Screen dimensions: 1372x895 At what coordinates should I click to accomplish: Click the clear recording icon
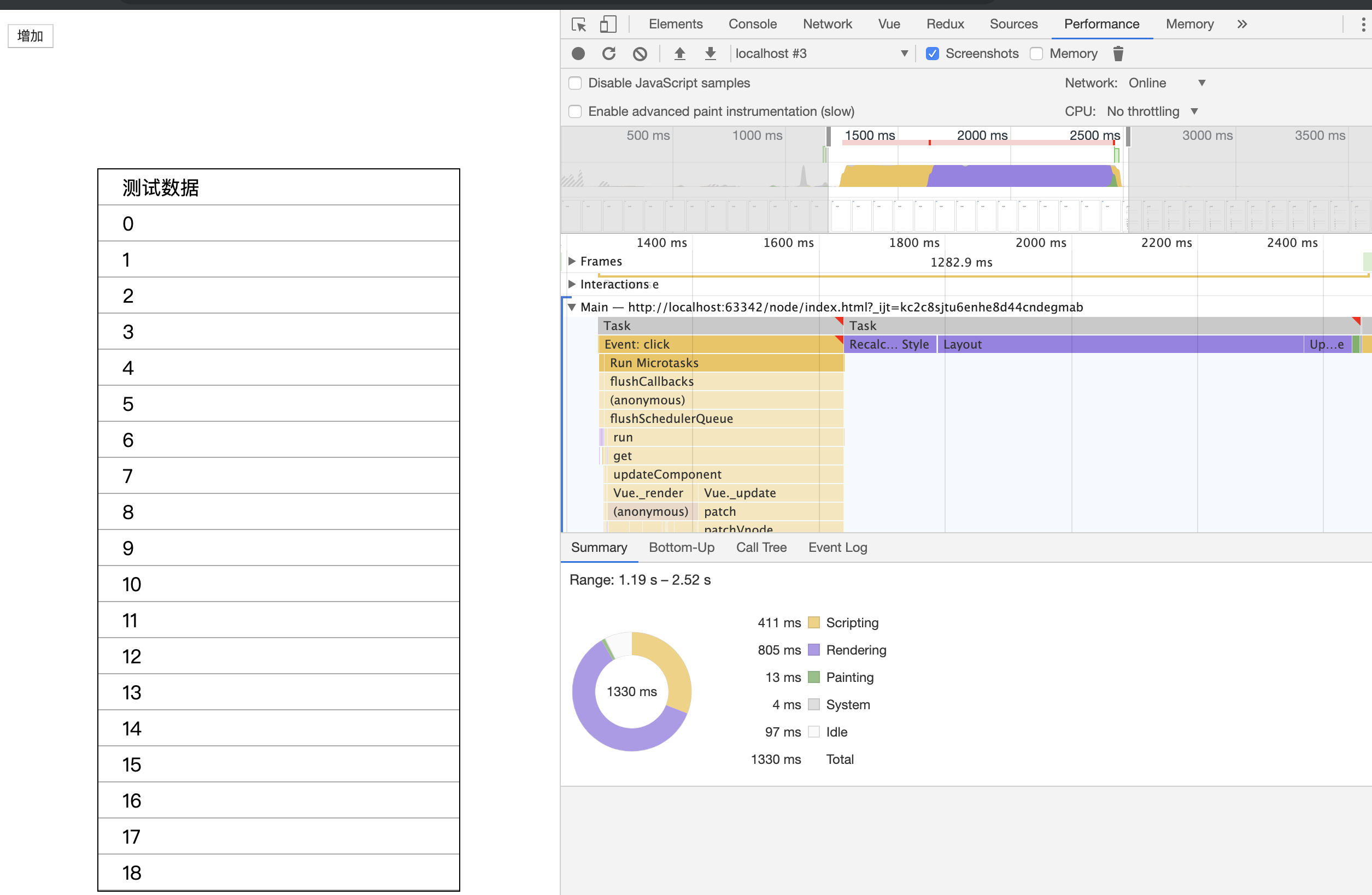pos(640,54)
